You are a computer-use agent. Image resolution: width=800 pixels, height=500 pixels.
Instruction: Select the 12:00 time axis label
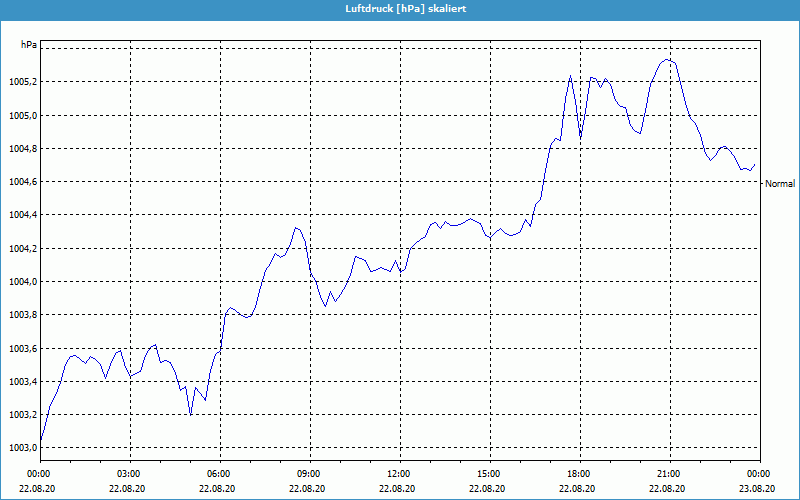click(399, 473)
